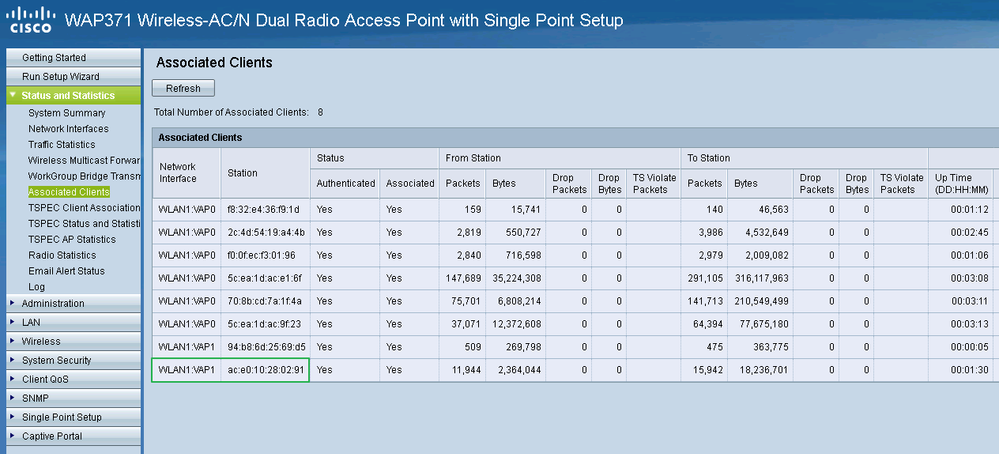Viewport: 999px width, 454px height.
Task: Click up time 00:03:13
Action: click(970, 323)
